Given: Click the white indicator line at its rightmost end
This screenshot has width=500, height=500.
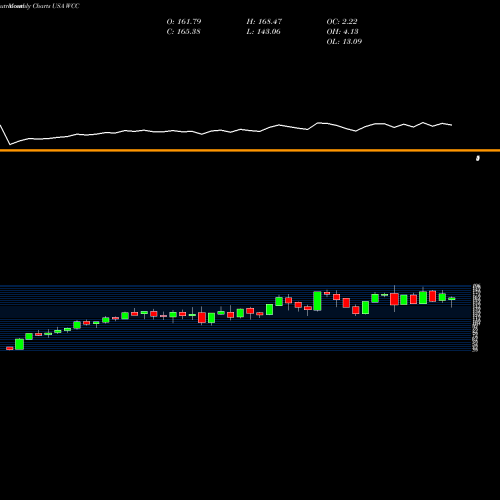Looking at the screenshot, I should 451,125.
